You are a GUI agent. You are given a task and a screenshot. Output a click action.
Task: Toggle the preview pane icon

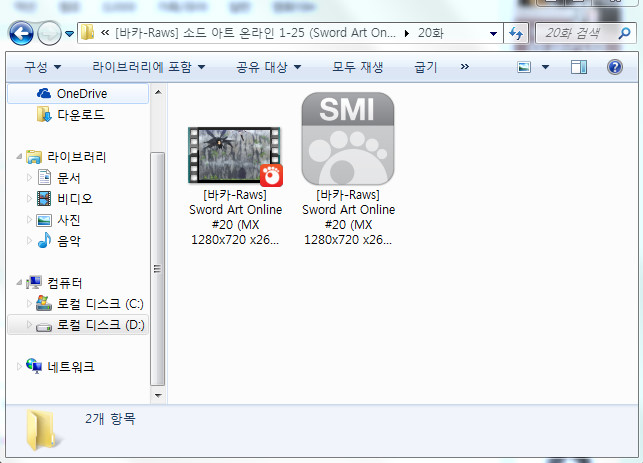579,67
